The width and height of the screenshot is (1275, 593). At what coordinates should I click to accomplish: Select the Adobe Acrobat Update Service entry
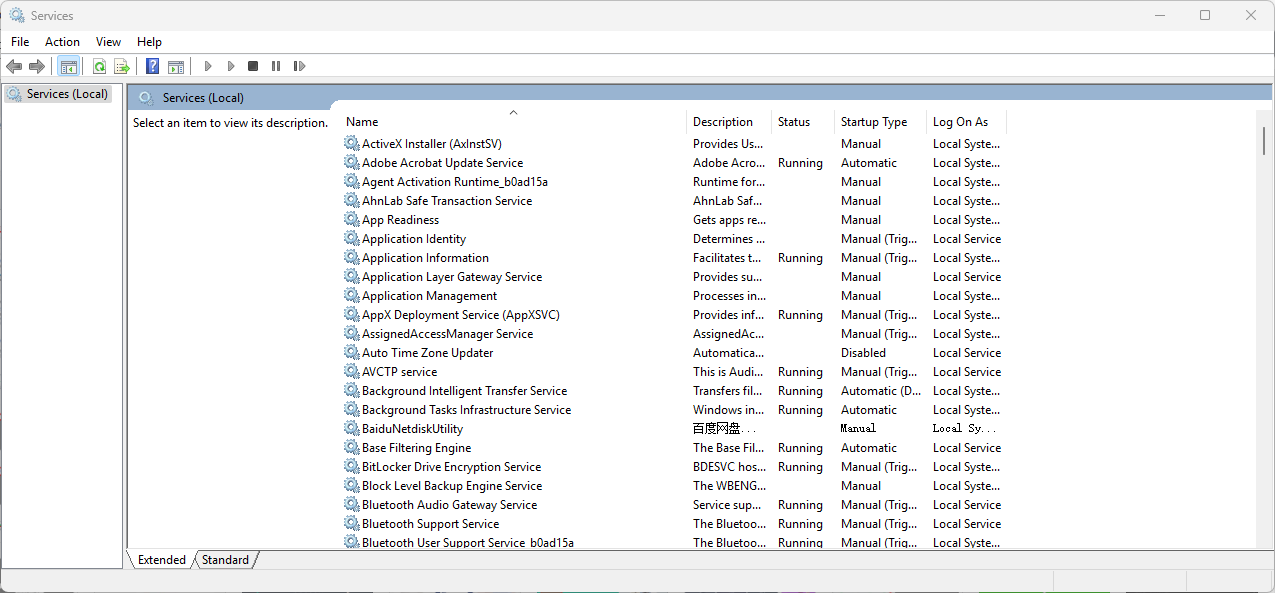click(442, 163)
